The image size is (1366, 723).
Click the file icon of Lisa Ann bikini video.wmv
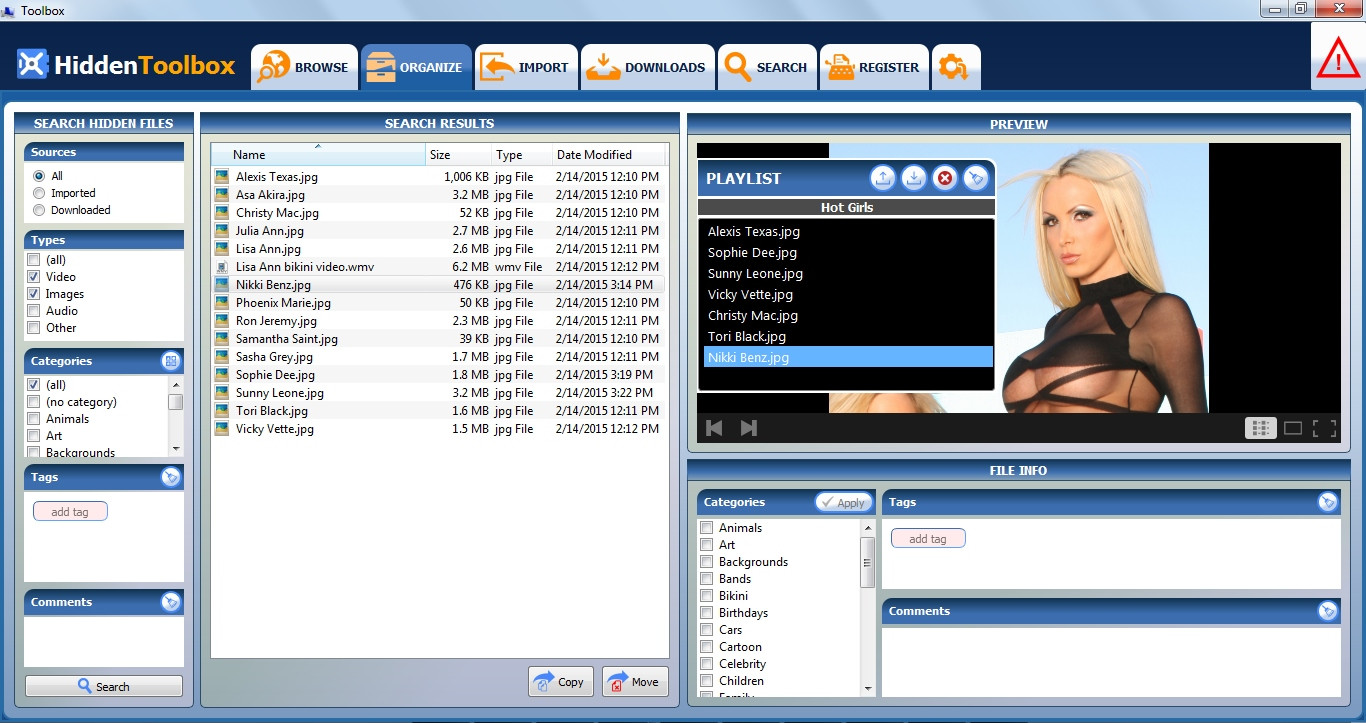(222, 267)
